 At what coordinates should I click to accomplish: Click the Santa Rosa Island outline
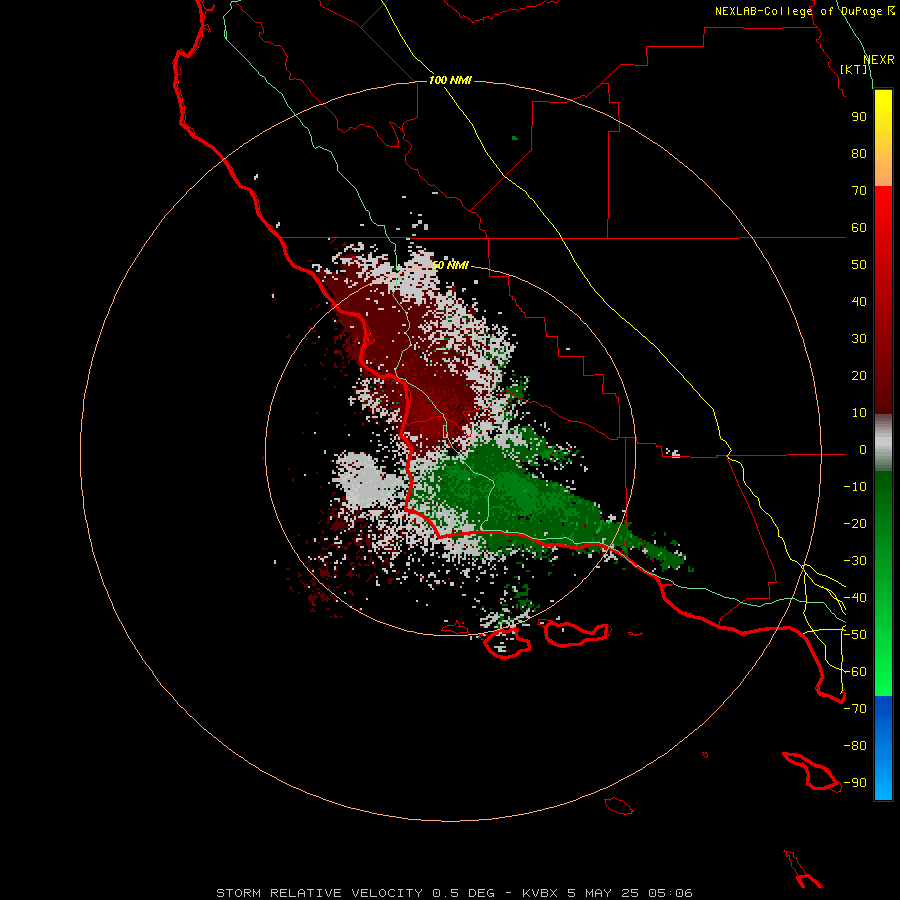[506, 643]
